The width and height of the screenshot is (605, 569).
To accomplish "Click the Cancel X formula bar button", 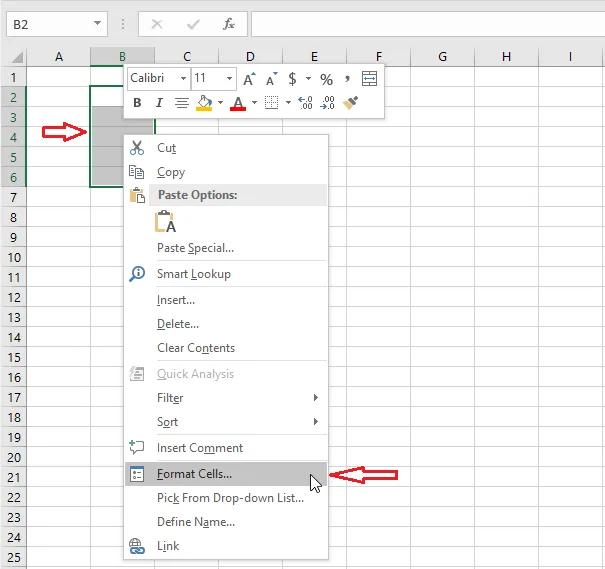I will (x=157, y=24).
